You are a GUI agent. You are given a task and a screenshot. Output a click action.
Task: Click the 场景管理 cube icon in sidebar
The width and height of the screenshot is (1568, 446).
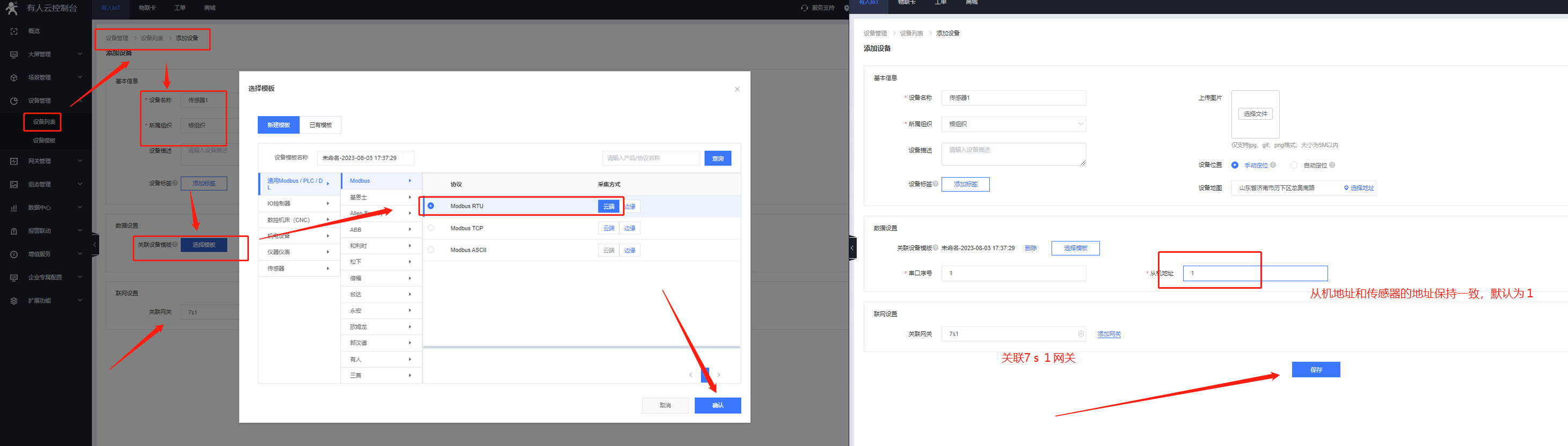point(14,77)
